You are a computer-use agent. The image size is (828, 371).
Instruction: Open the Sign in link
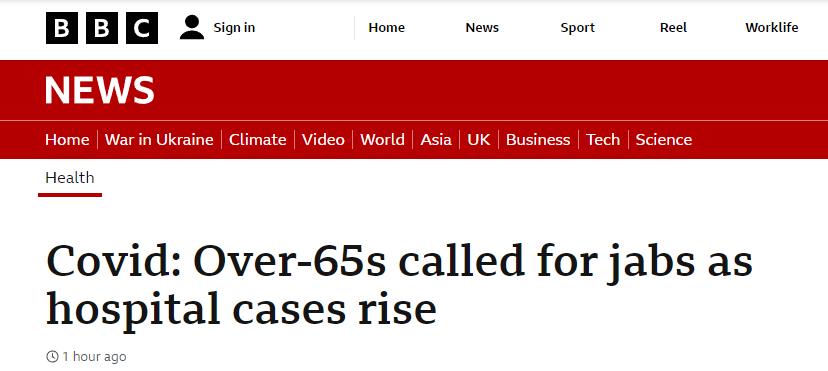[x=234, y=27]
